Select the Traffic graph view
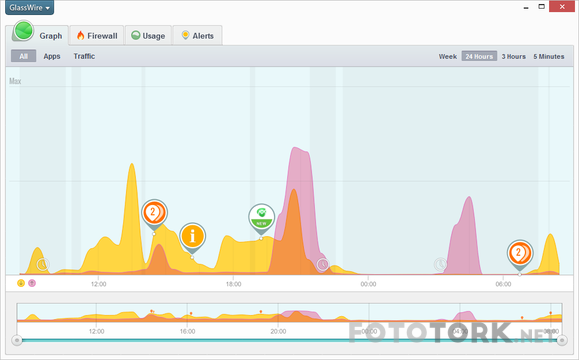This screenshot has width=579, height=360. click(84, 56)
